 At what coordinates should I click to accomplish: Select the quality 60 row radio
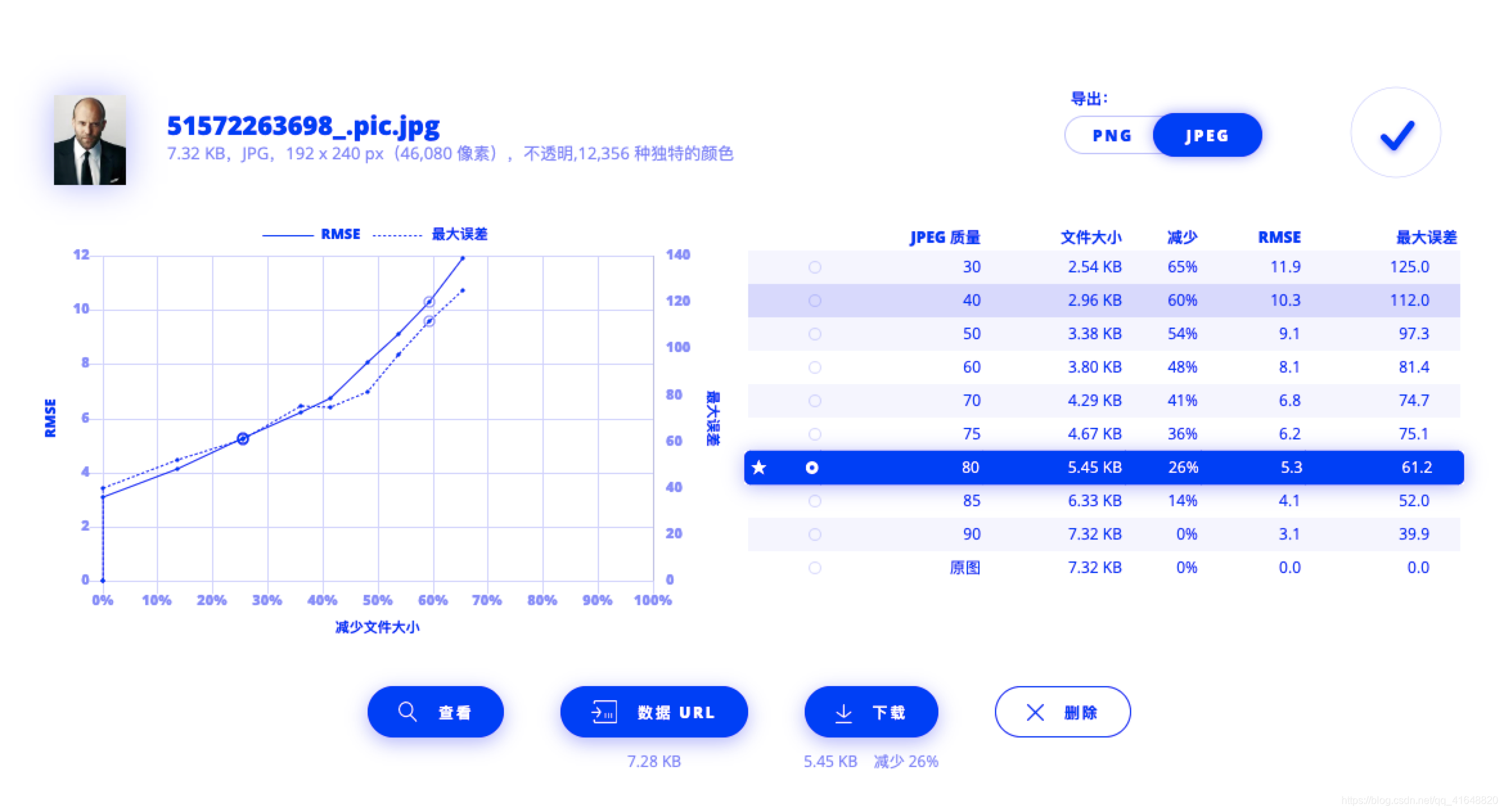click(x=814, y=367)
